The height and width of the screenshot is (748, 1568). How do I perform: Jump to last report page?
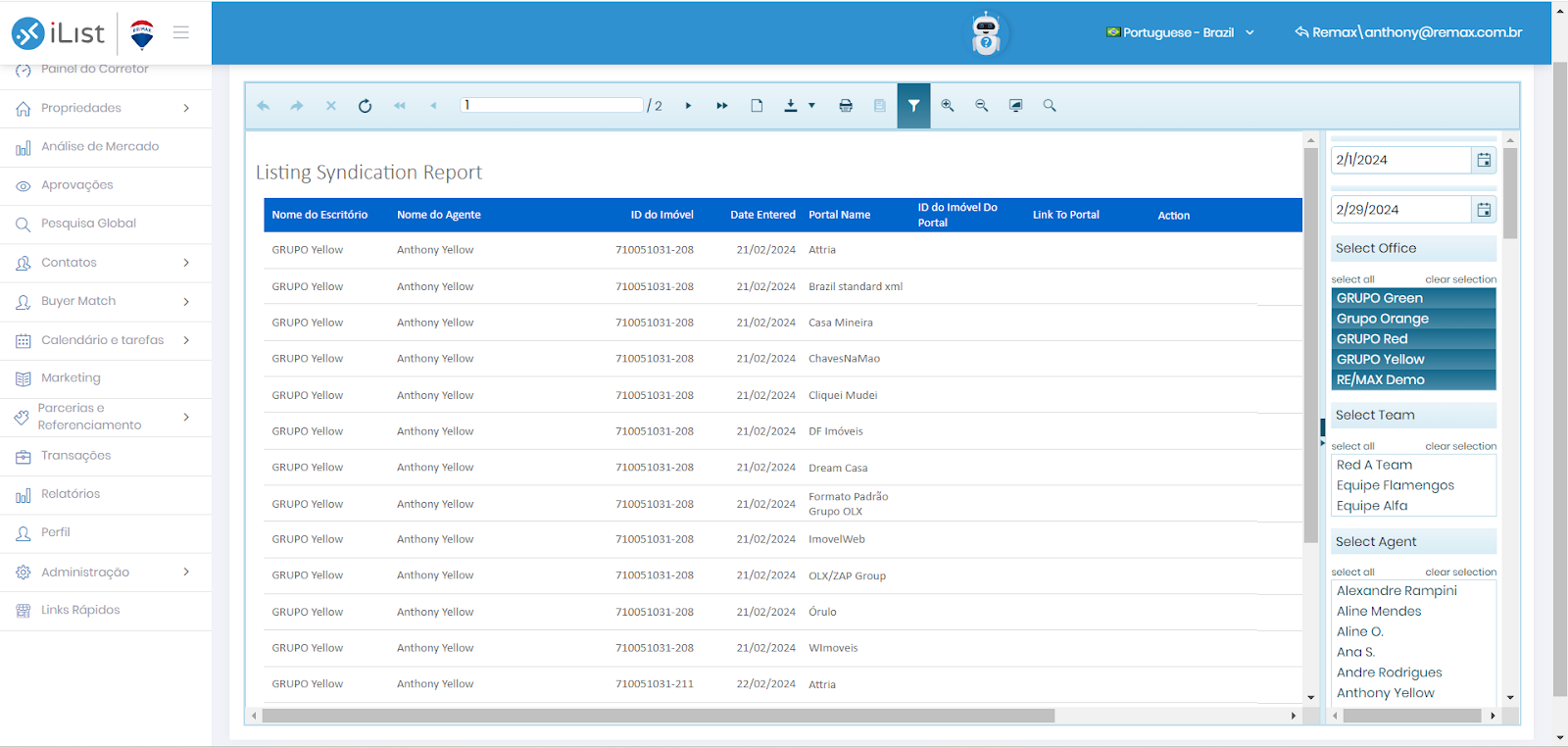722,106
